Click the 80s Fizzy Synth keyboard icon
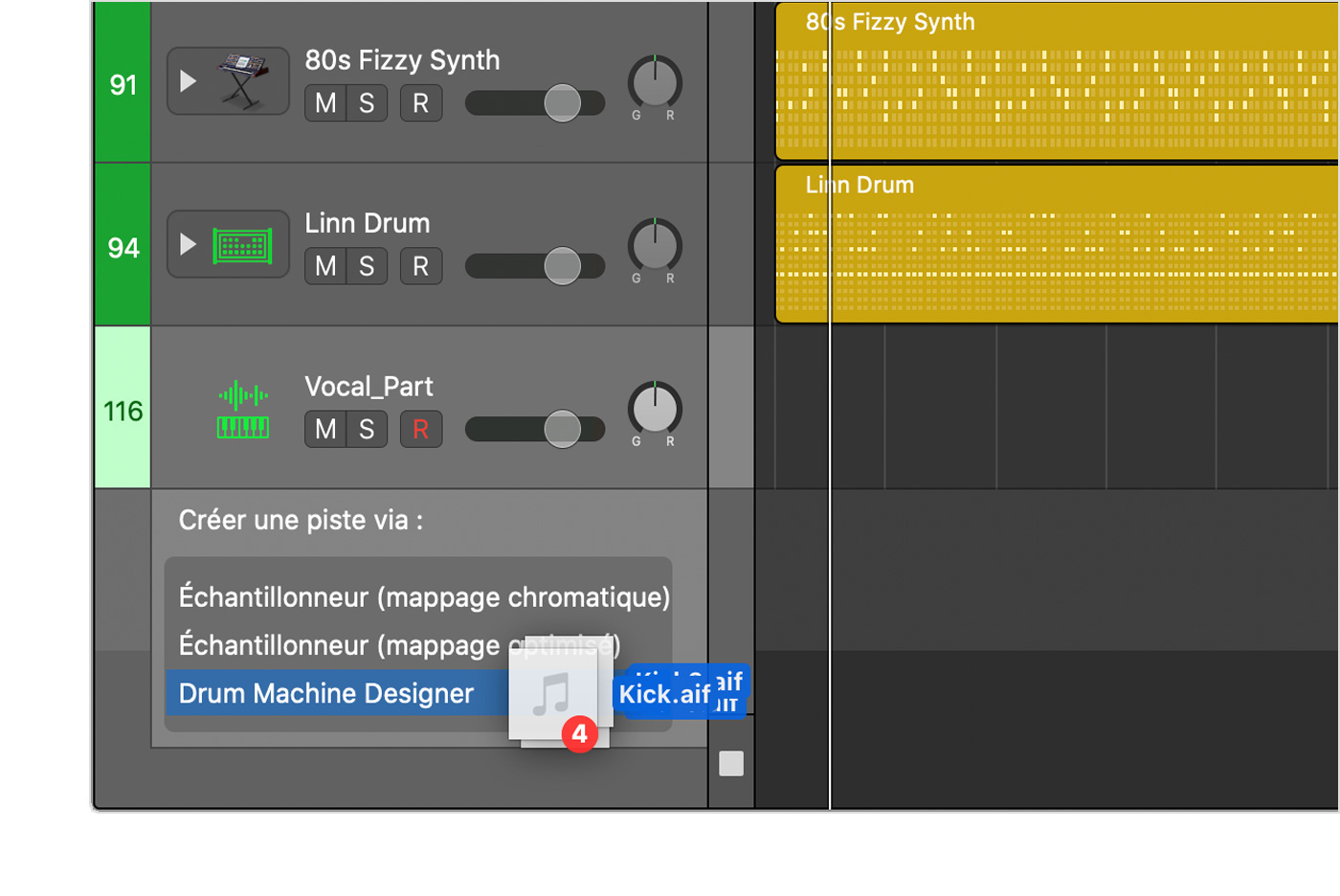 pyautogui.click(x=243, y=80)
